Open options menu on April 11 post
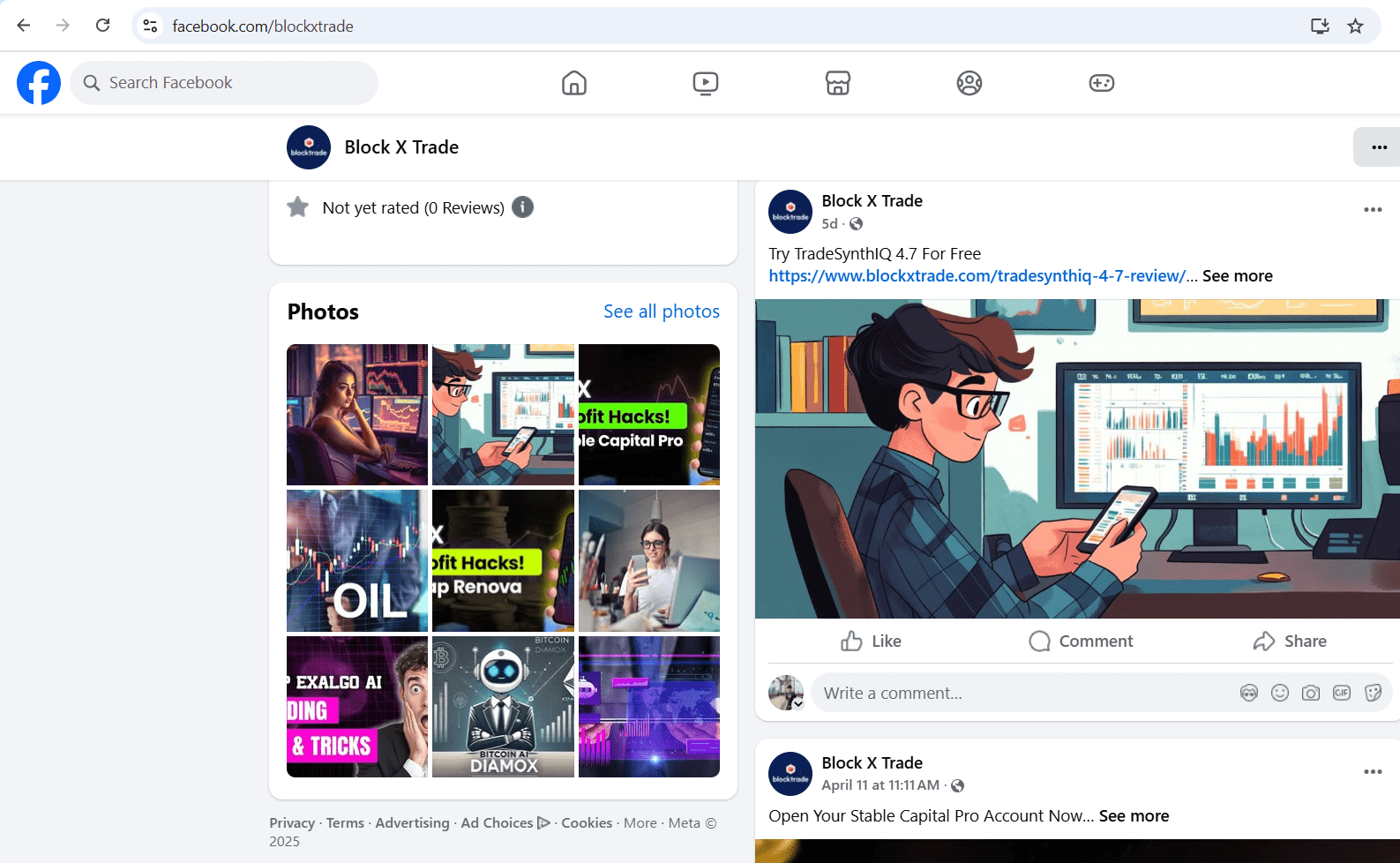This screenshot has width=1400, height=863. pos(1373,772)
